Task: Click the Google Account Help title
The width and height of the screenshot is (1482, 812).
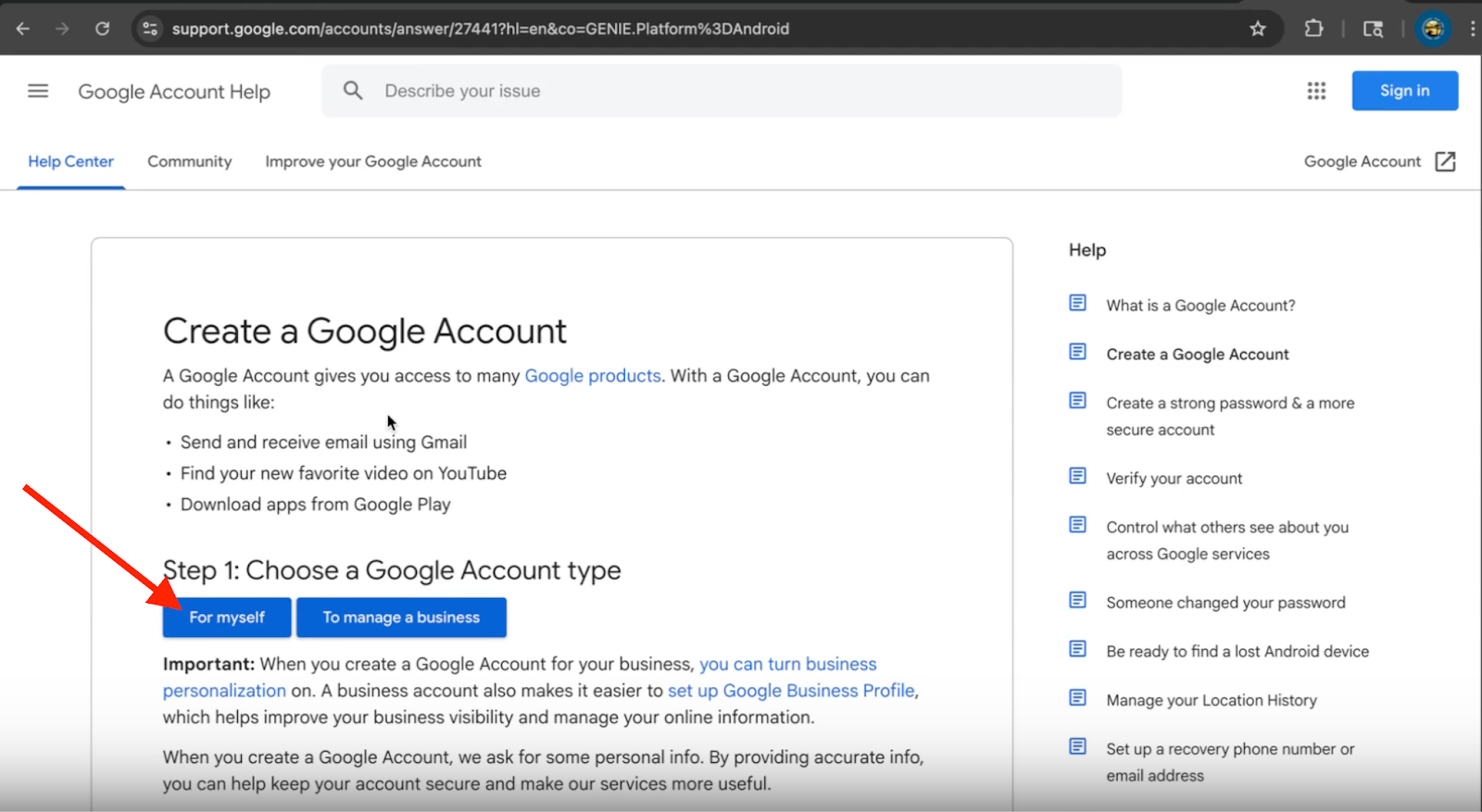Action: tap(174, 92)
